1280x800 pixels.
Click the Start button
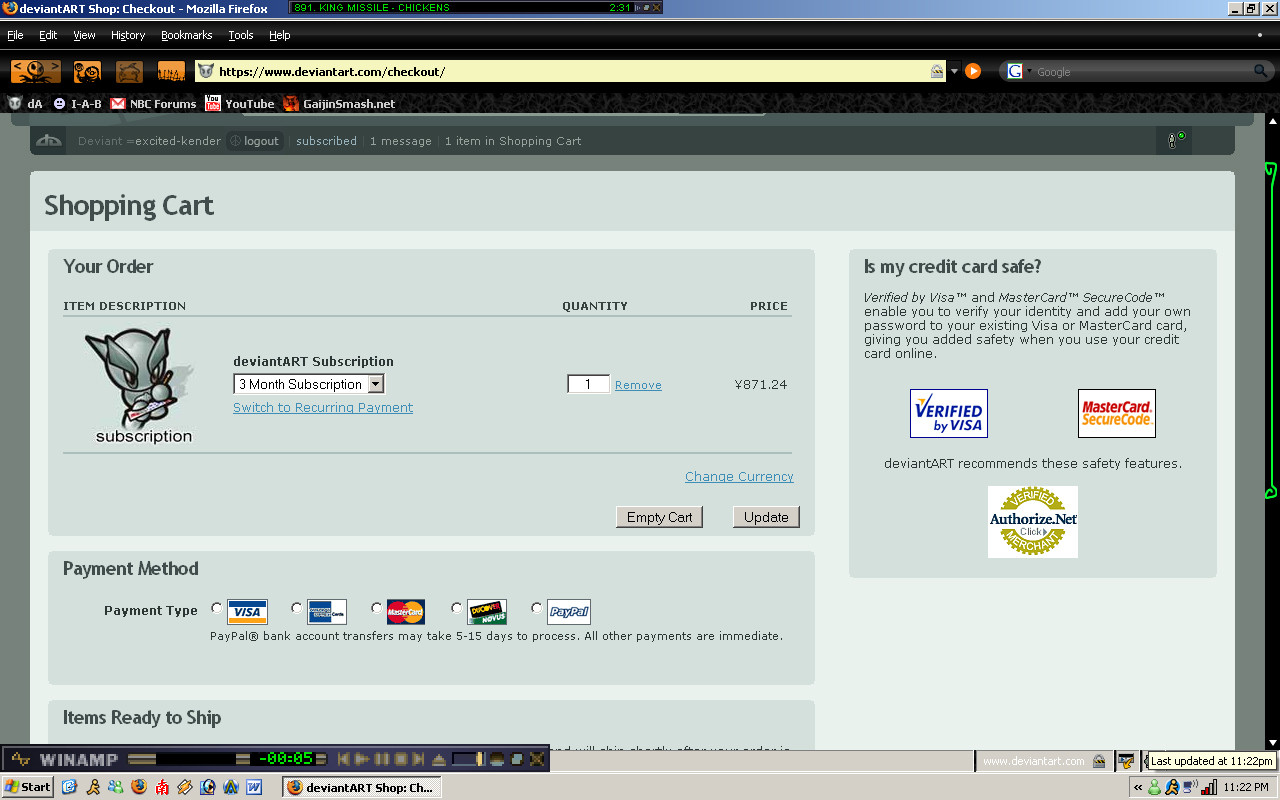tap(29, 787)
